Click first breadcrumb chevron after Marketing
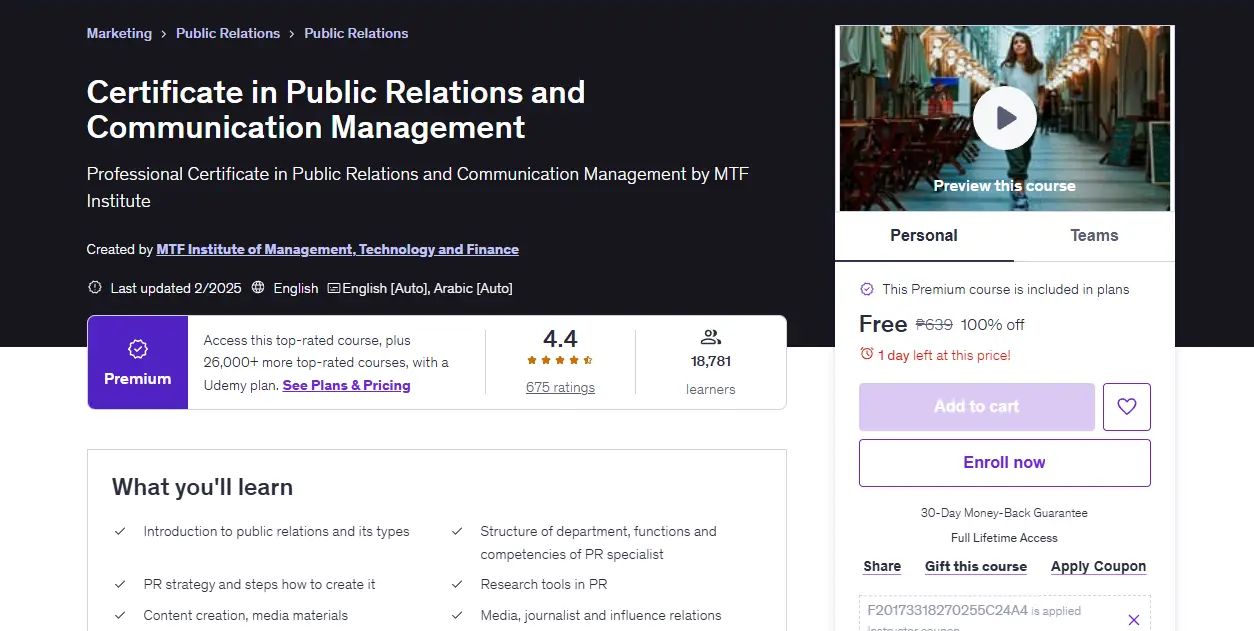Screen dimensions: 1254x631 [x=164, y=34]
